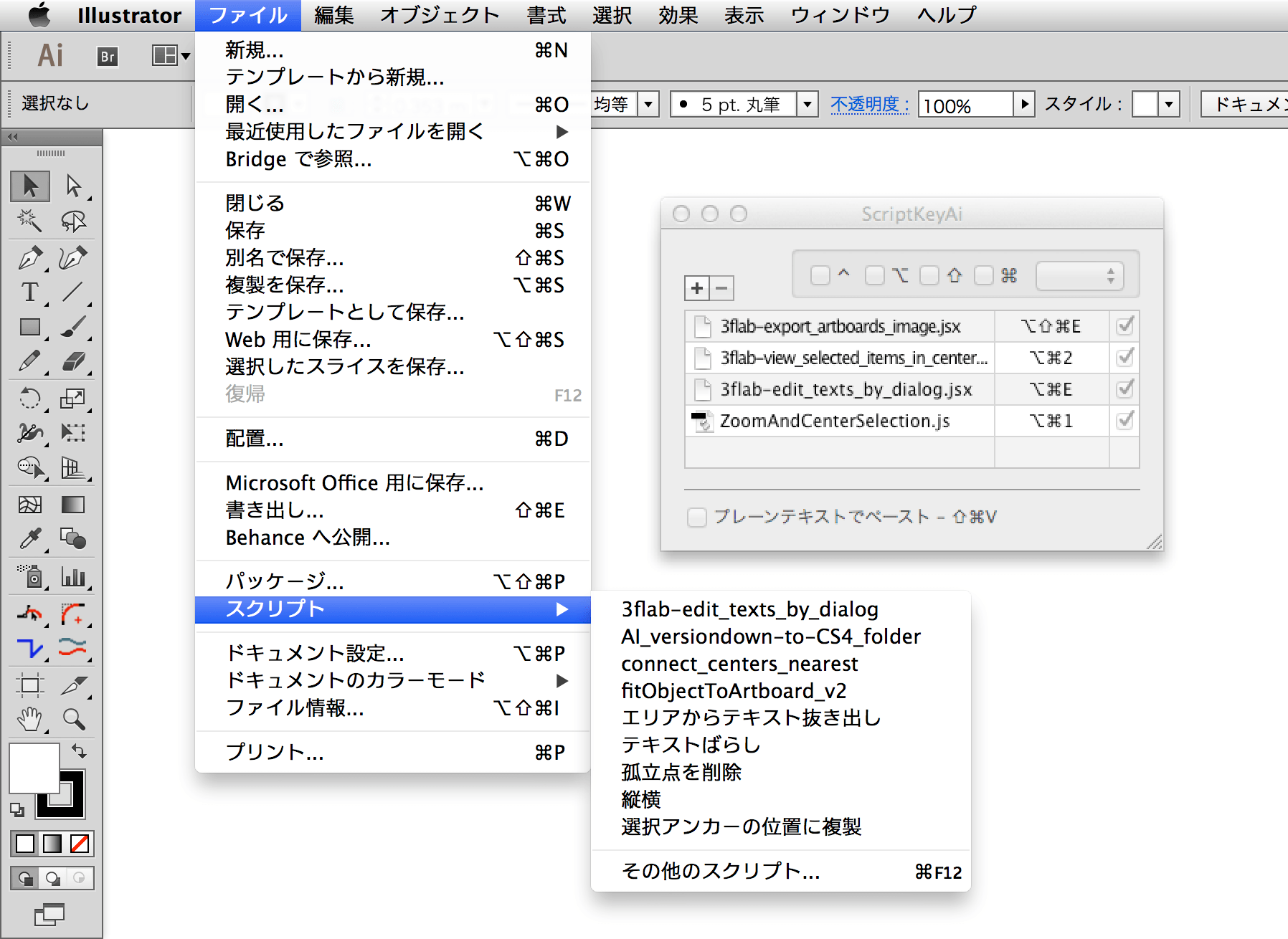1288x939 pixels.
Task: Expand the opacity 100% slider arrow
Action: tap(1025, 105)
